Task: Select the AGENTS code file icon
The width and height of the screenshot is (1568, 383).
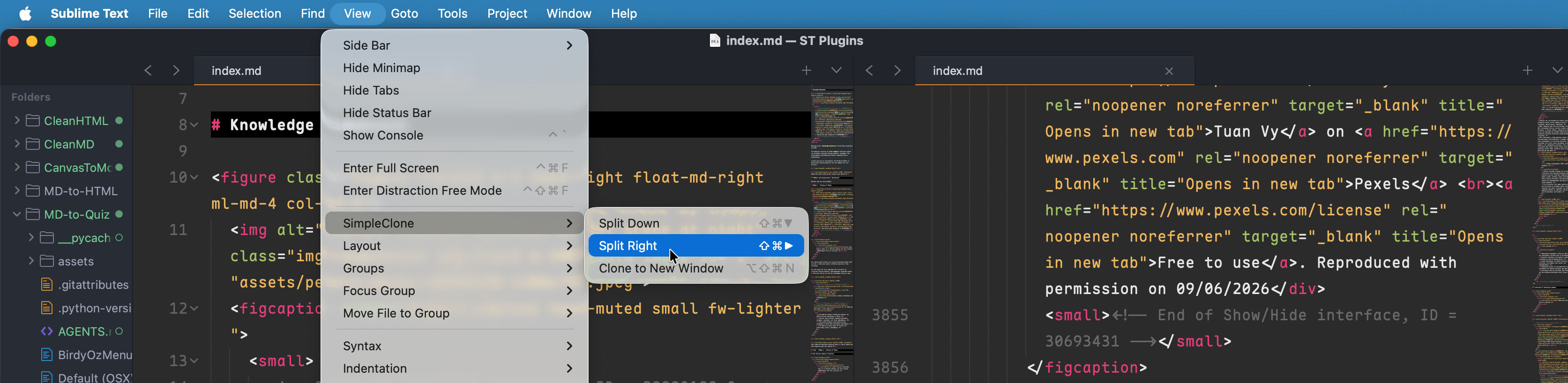Action: pos(46,331)
